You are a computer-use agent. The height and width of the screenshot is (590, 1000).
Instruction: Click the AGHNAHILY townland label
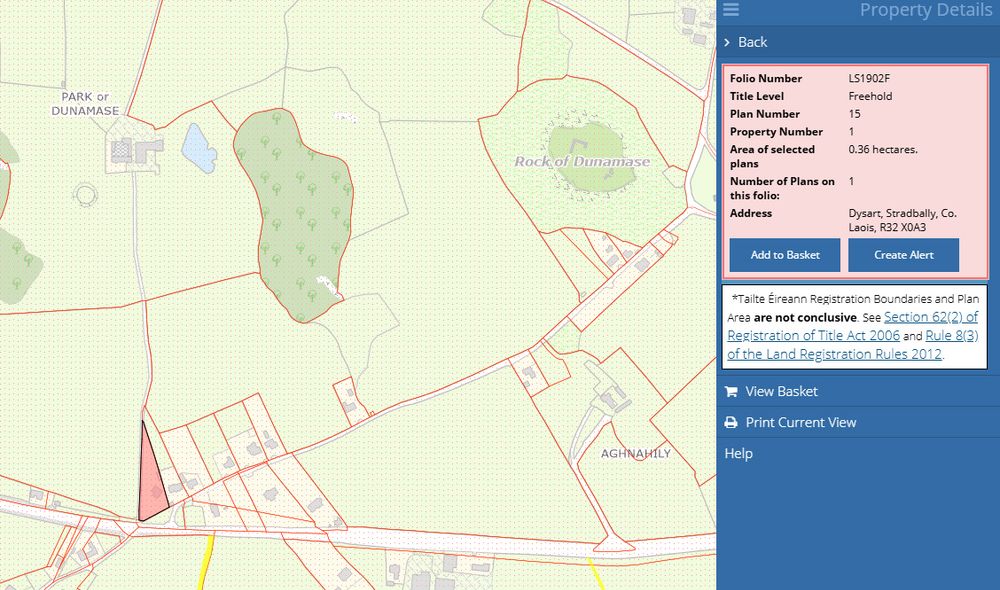635,453
